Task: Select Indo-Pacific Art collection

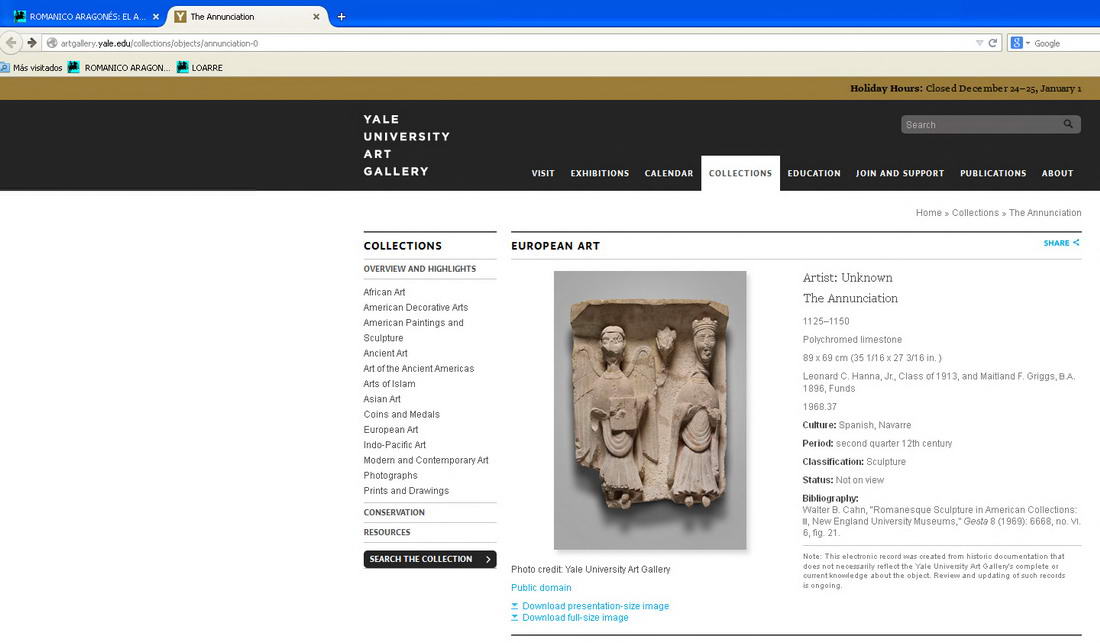Action: [x=394, y=445]
